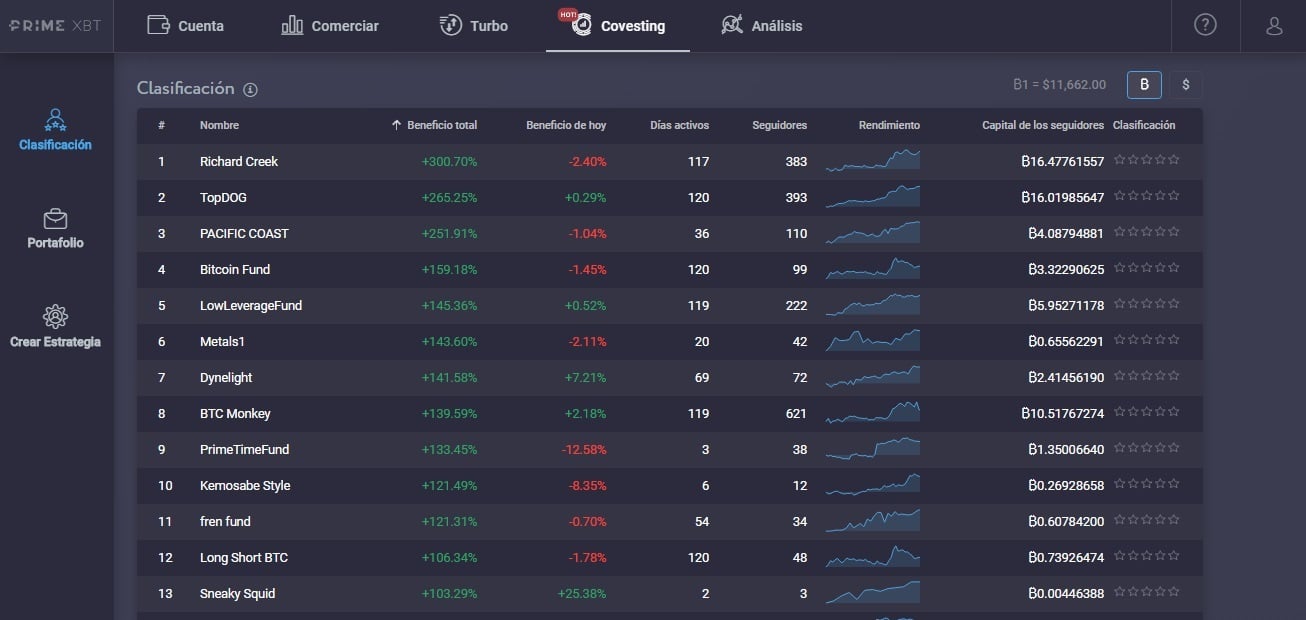The height and width of the screenshot is (620, 1306).
Task: Click fren fund star rating
Action: coord(1147,520)
